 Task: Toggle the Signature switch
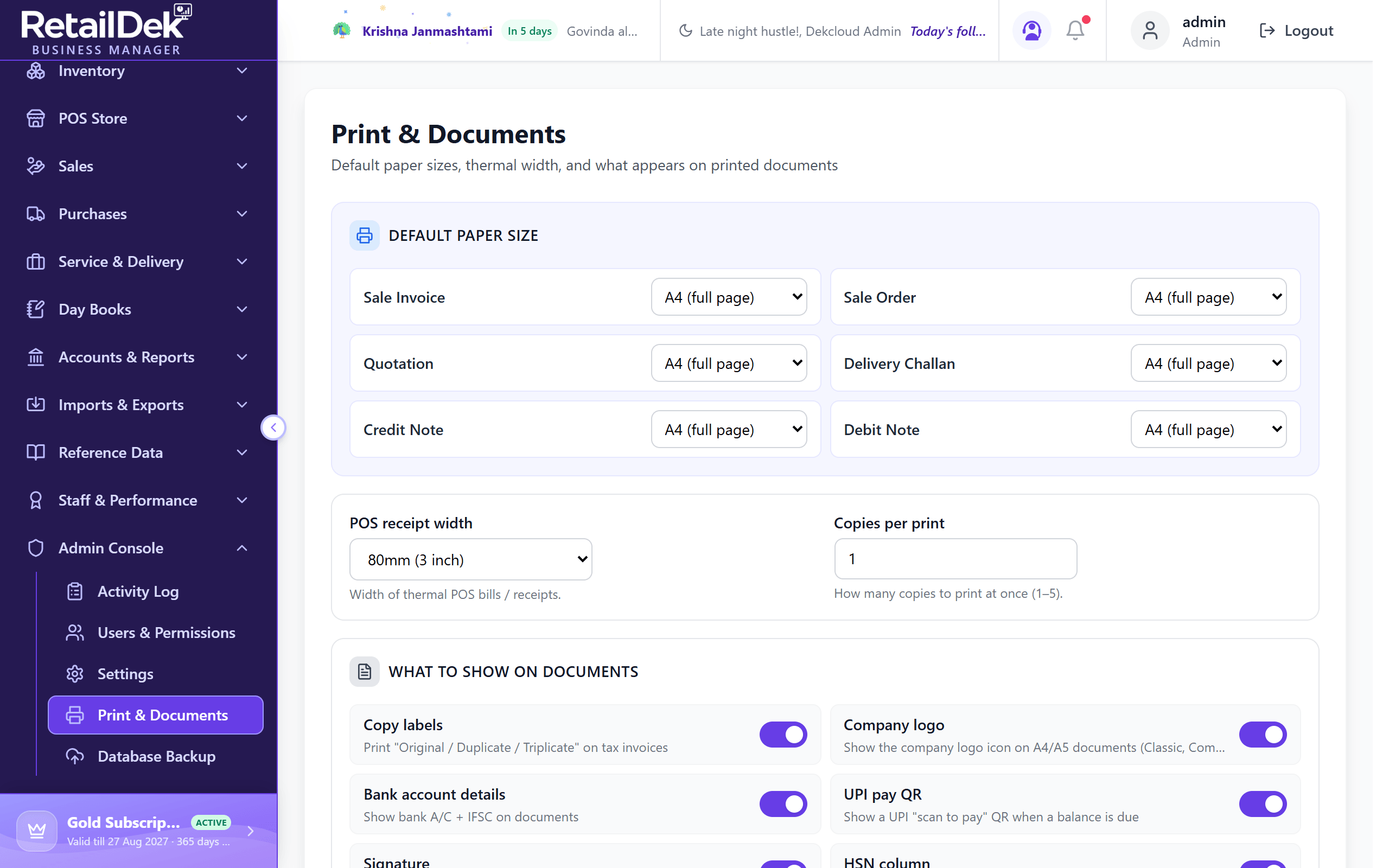coord(783,865)
